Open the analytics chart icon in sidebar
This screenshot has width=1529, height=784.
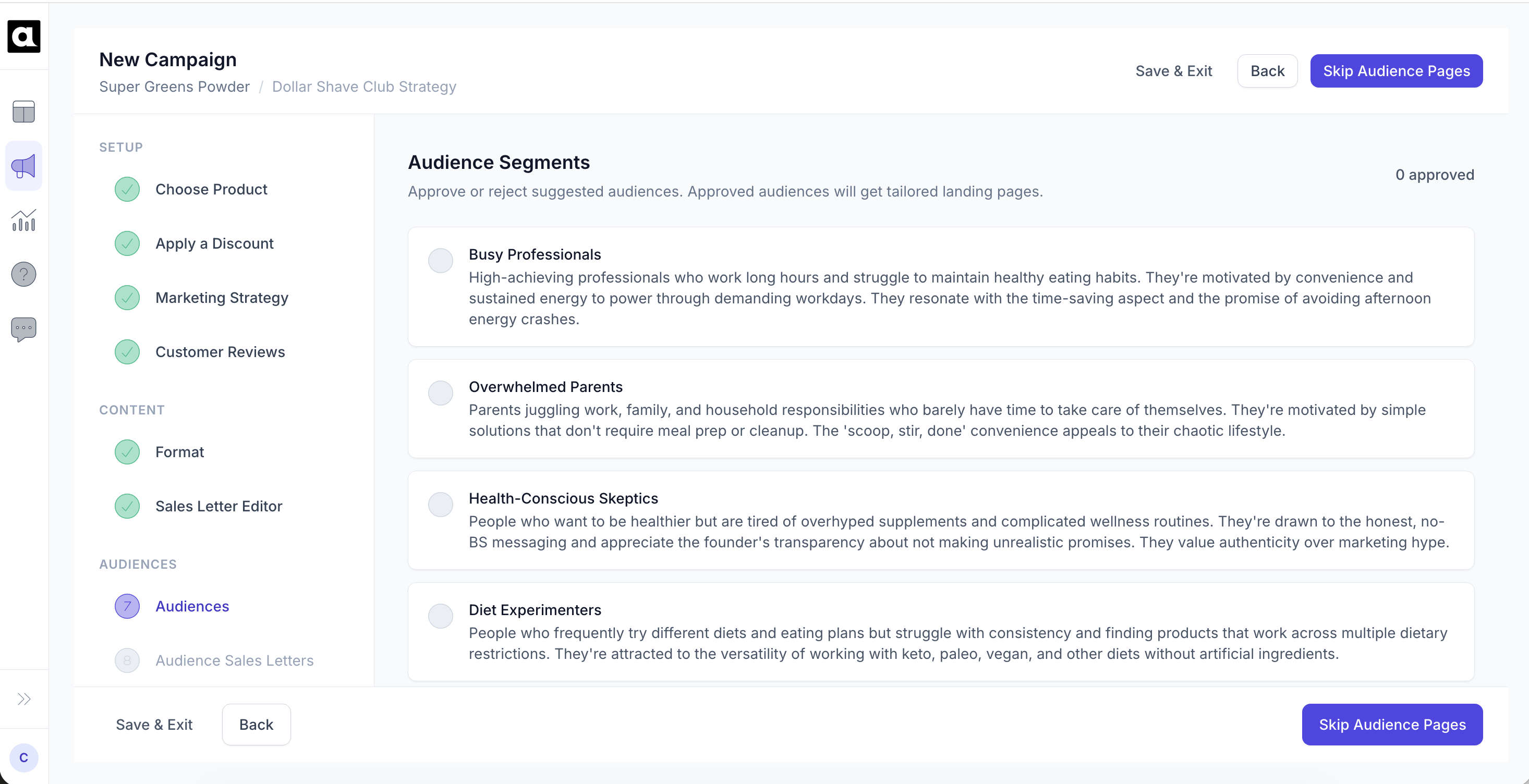pos(24,220)
